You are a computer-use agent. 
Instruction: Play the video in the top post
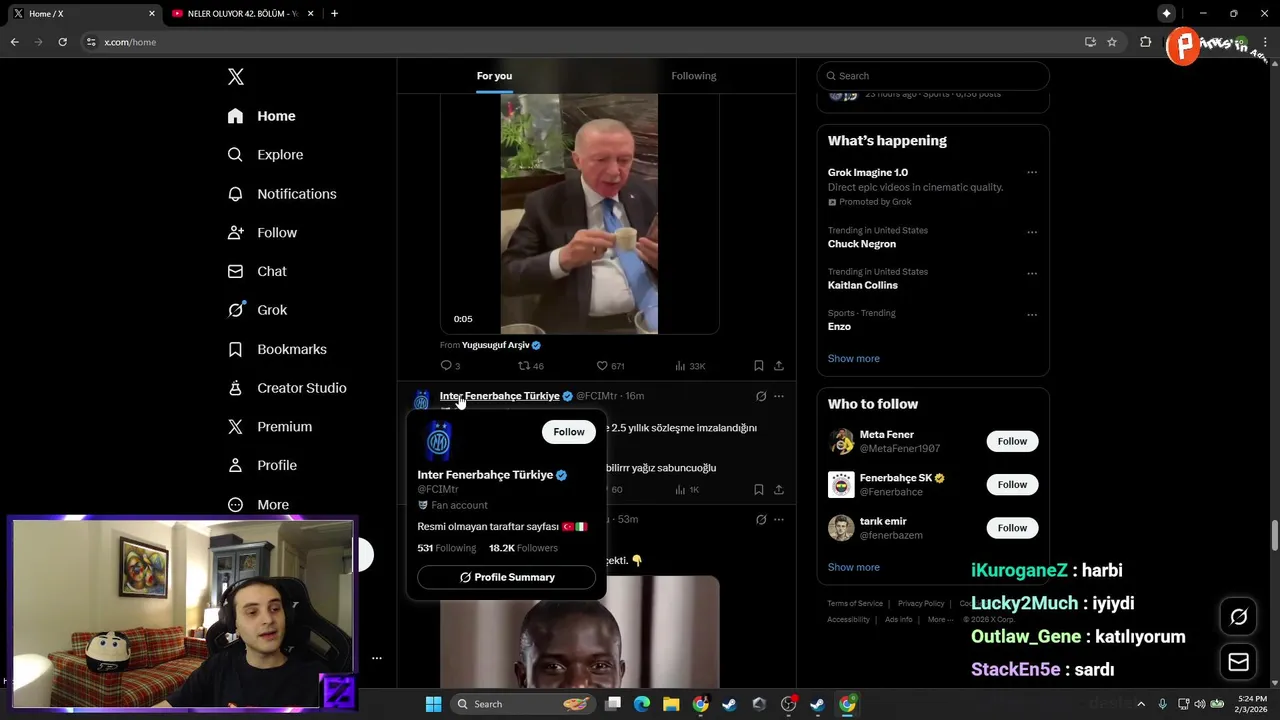pyautogui.click(x=579, y=213)
